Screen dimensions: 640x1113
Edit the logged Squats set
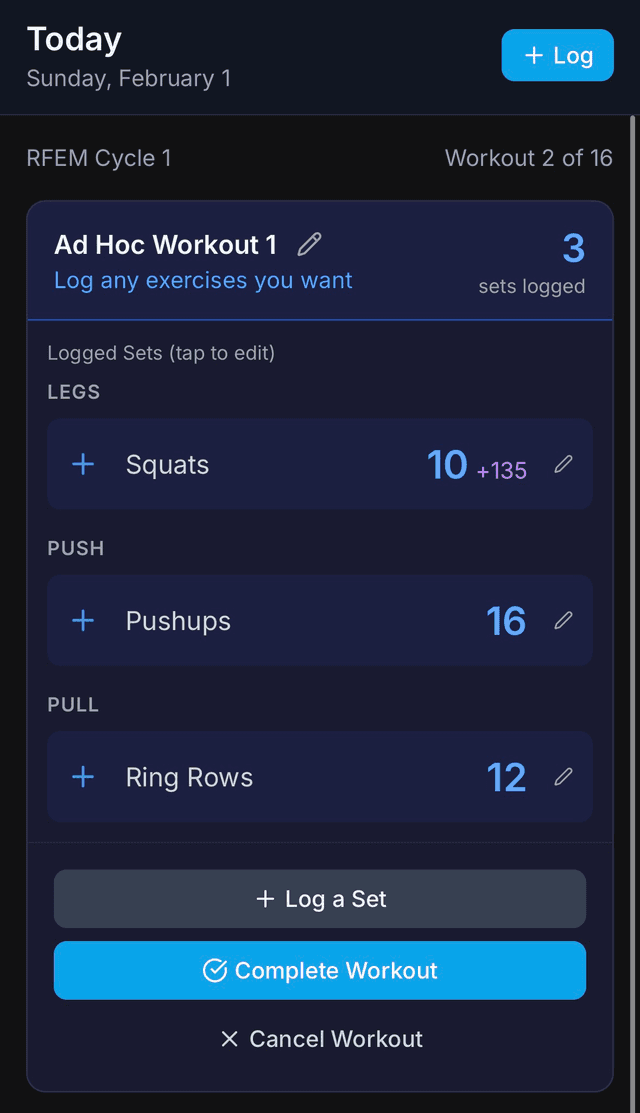(x=563, y=464)
